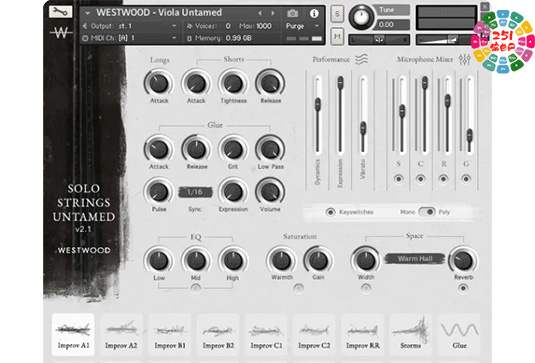Click the Glue Pulse knob
This screenshot has height=363, width=535.
pos(159,192)
